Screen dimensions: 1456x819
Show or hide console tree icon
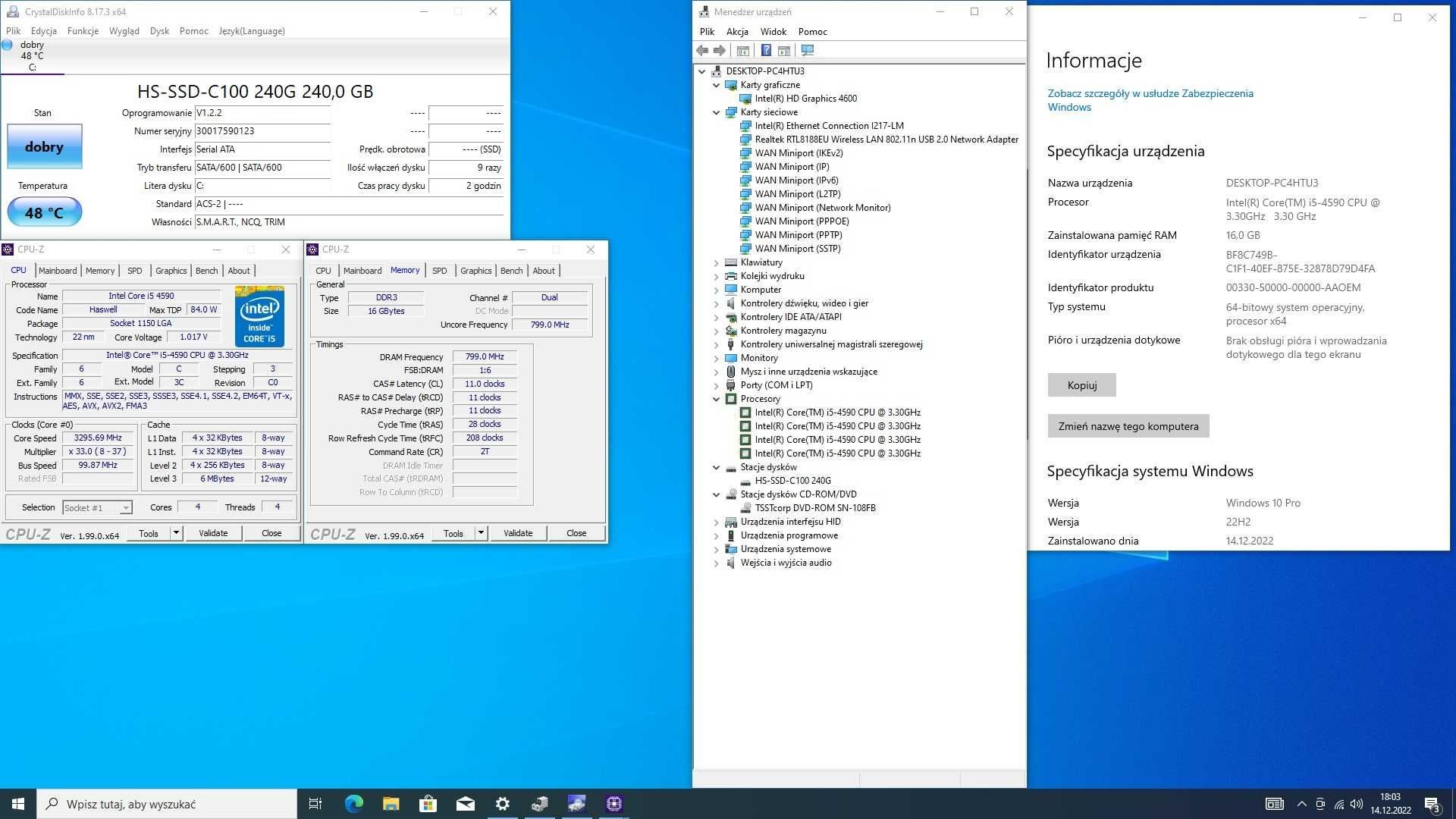click(x=743, y=51)
